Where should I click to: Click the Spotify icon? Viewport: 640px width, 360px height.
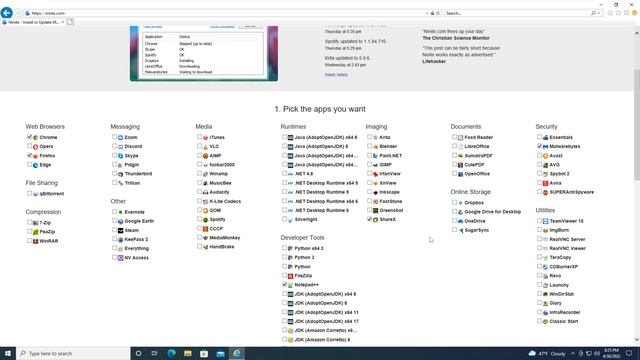pyautogui.click(x=205, y=220)
